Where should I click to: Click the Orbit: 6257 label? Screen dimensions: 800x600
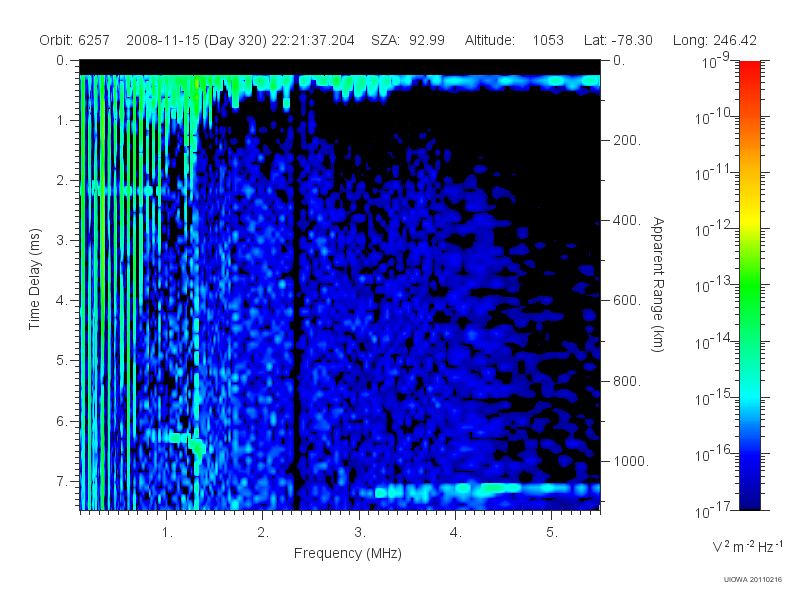74,40
